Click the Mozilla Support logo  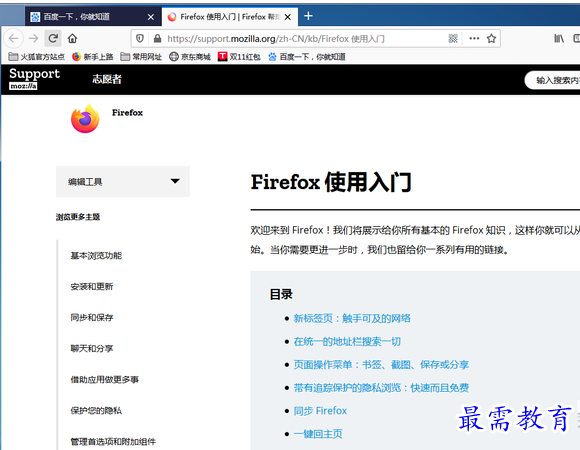[x=34, y=78]
